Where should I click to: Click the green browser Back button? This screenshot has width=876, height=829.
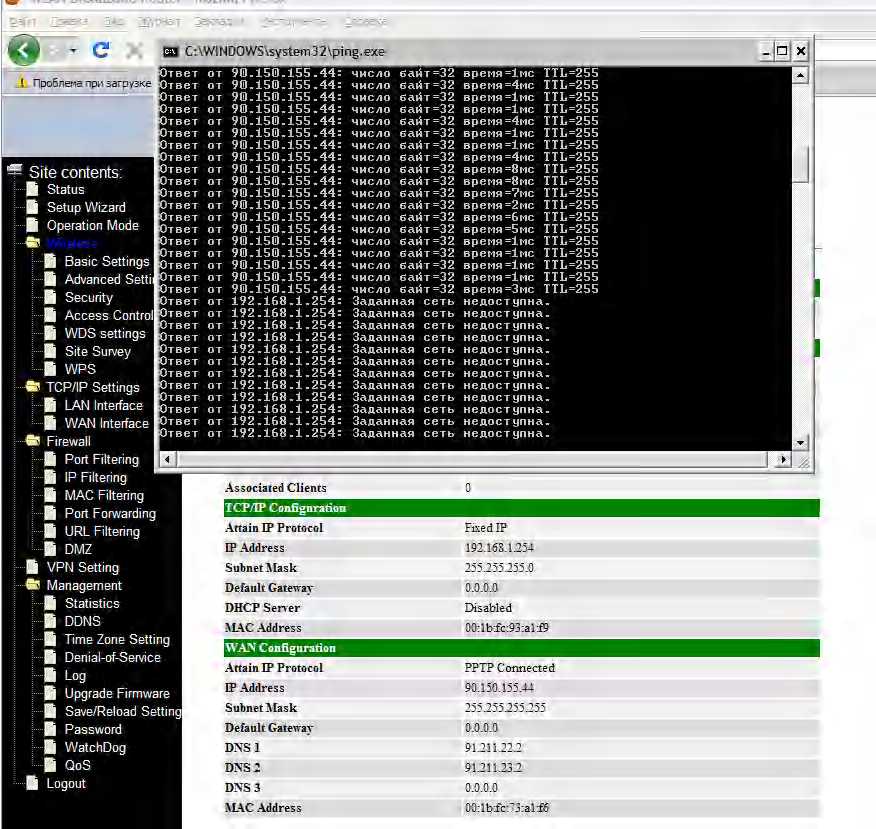click(24, 50)
